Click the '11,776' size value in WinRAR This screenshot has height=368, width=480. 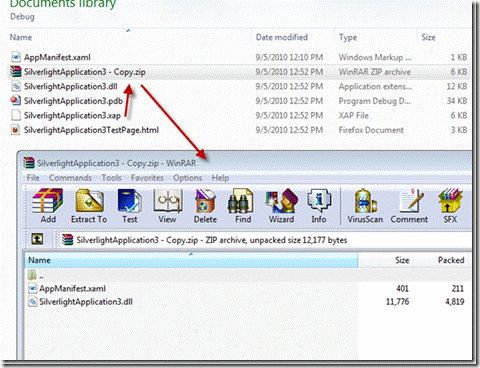click(397, 302)
